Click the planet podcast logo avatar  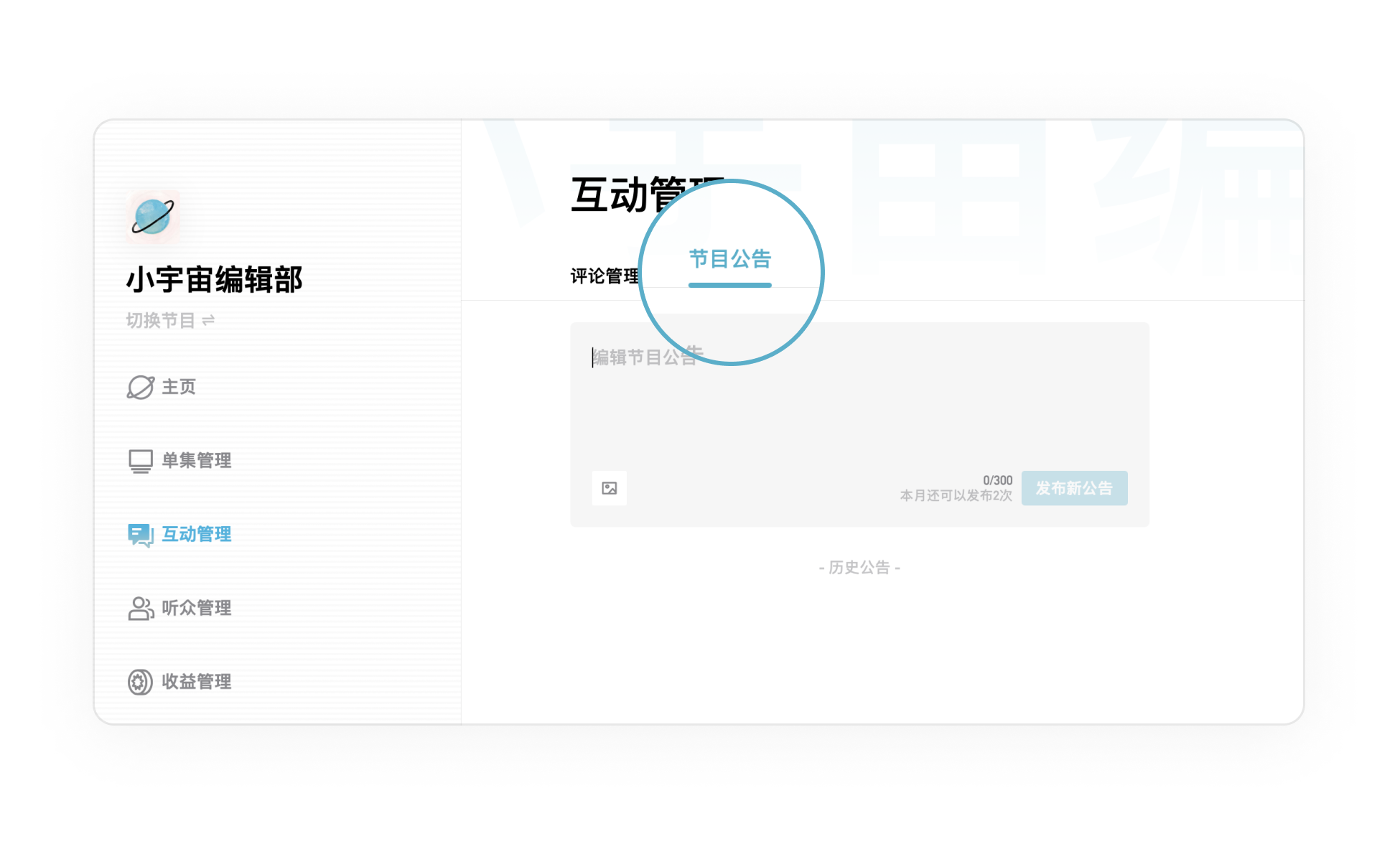pos(153,217)
